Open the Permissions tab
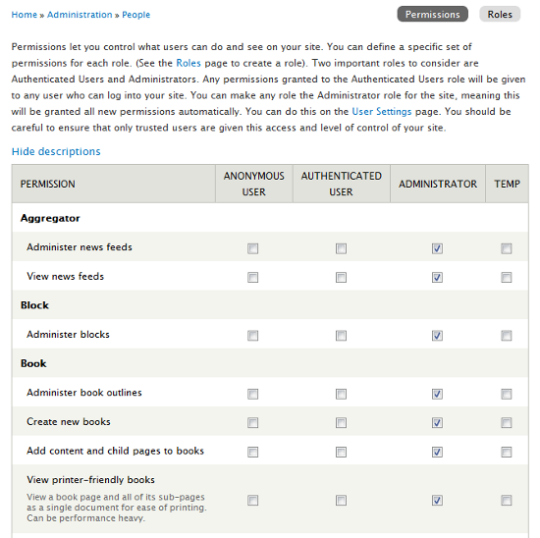540x538 pixels. point(432,14)
